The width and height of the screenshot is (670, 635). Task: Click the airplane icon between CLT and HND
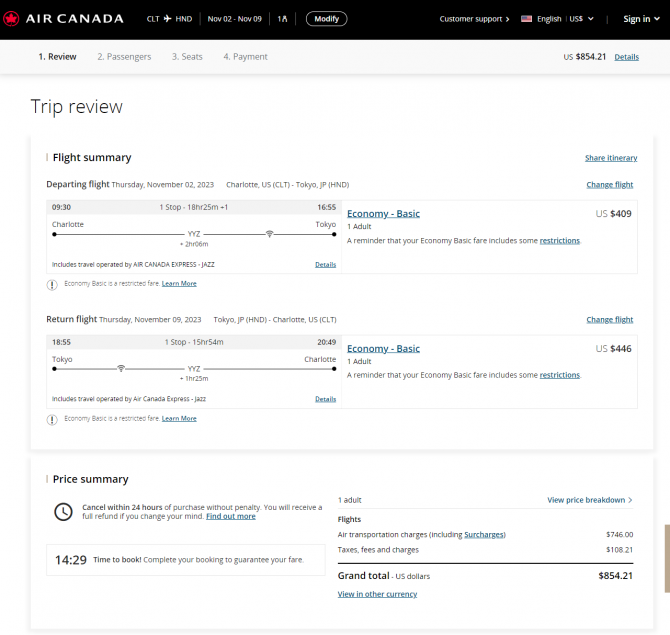[168, 19]
